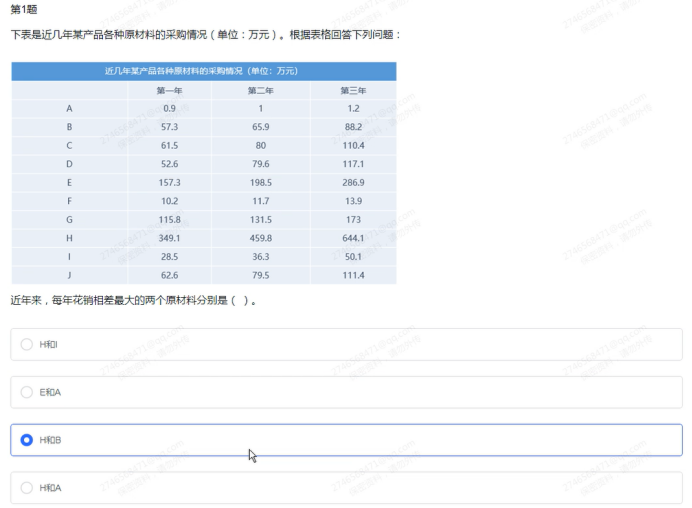Click the 115.8 cell in row G
The width and height of the screenshot is (692, 508).
click(169, 219)
